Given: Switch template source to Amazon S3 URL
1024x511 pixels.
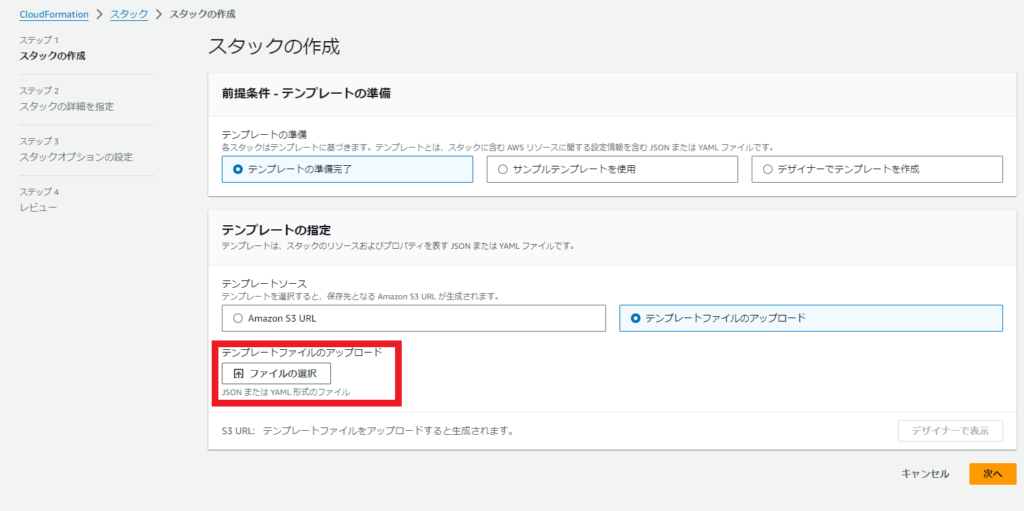Looking at the screenshot, I should click(x=238, y=318).
